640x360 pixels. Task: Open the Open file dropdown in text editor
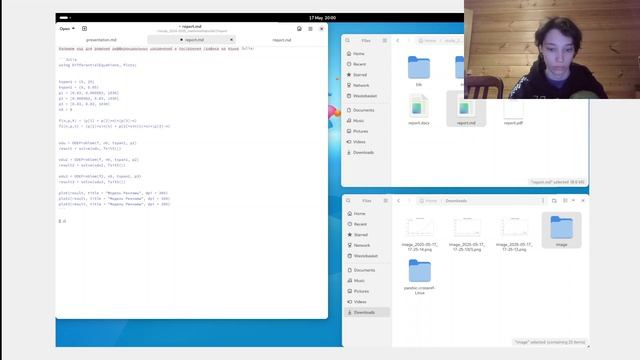67,29
